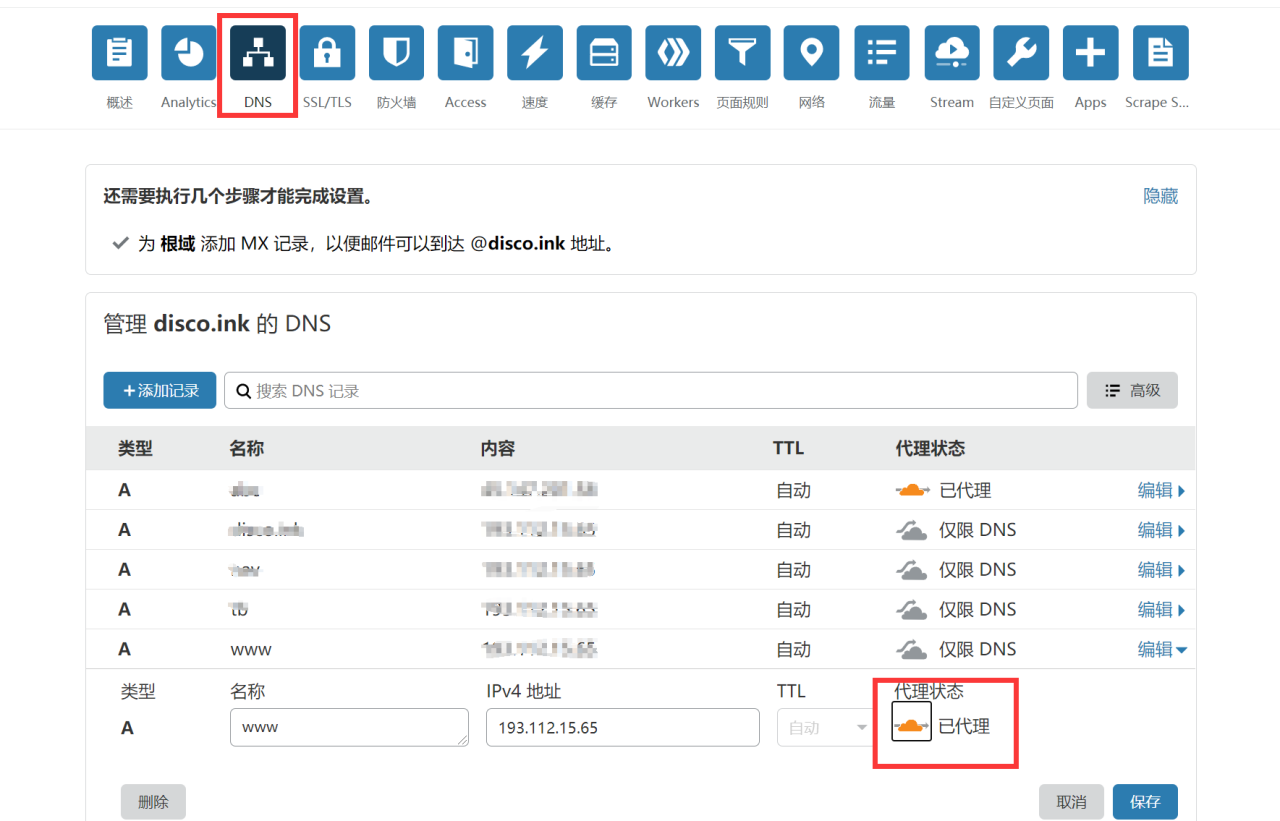This screenshot has width=1280, height=821.
Task: Click the 名称 column header
Action: coord(246,448)
